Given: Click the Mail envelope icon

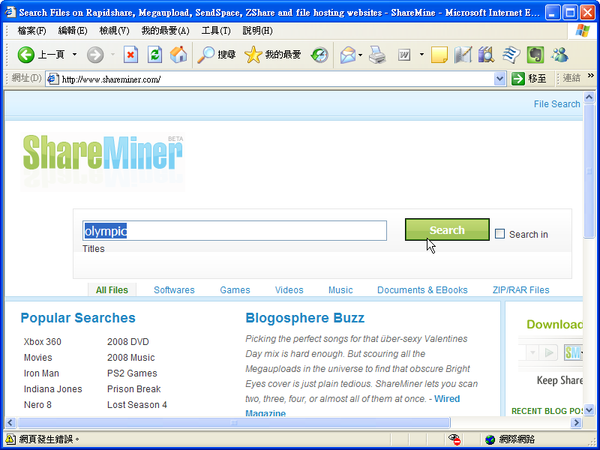Looking at the screenshot, I should [348, 55].
